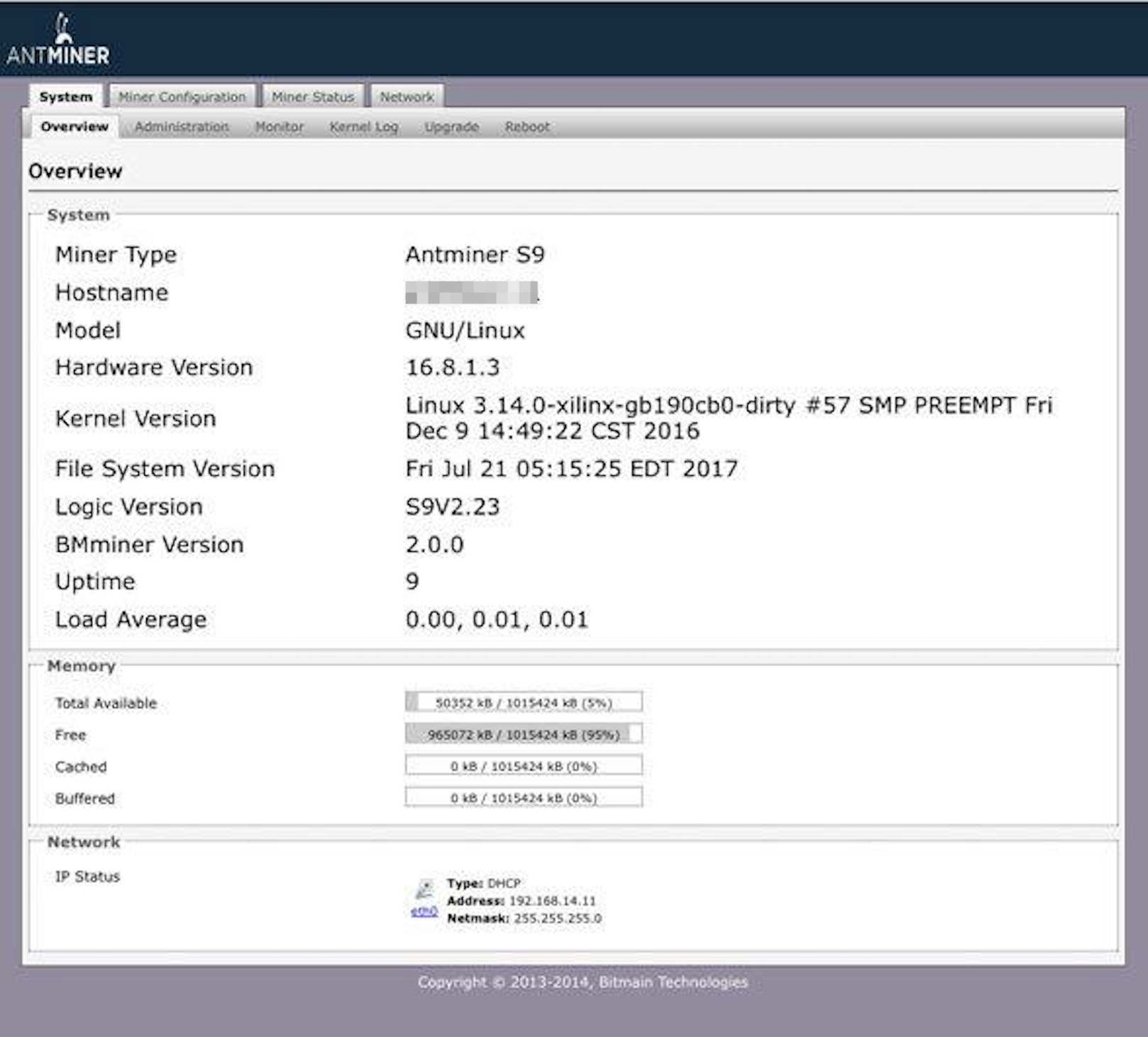Select logic version 'S9V2.23'

click(452, 506)
